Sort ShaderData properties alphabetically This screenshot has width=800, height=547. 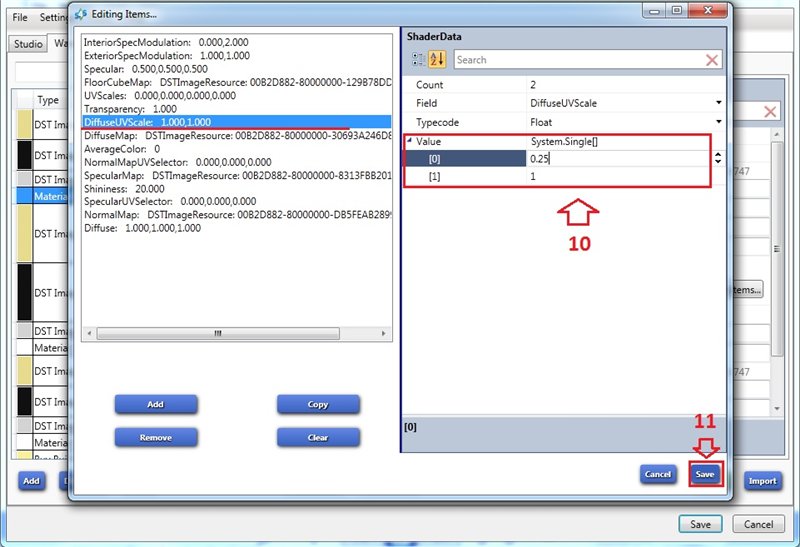[437, 60]
